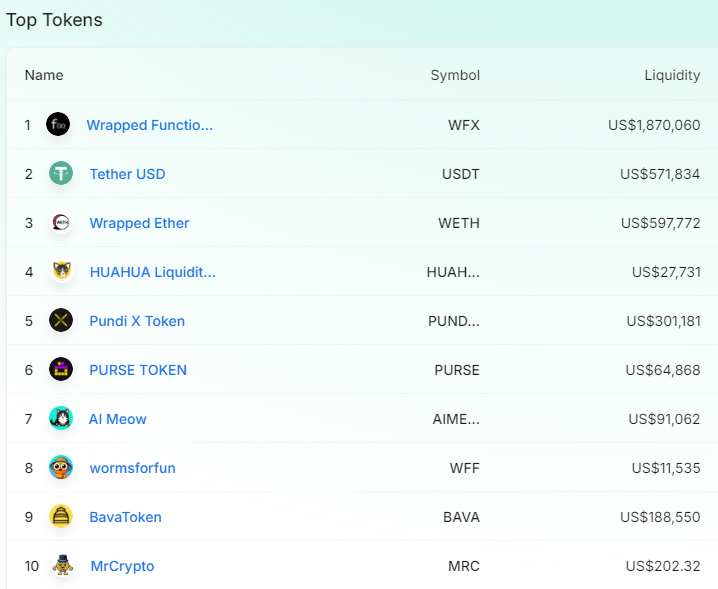
Task: Click the Wrapped Ether token logo
Action: tap(61, 222)
